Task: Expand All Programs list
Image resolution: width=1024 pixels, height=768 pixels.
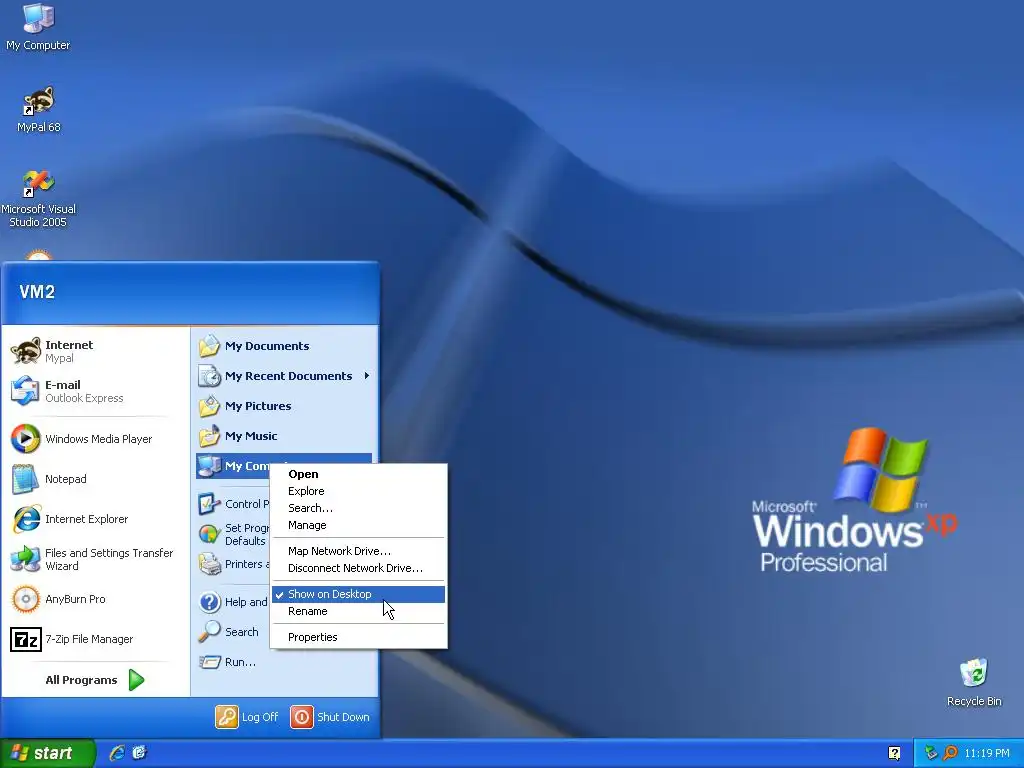Action: (95, 680)
